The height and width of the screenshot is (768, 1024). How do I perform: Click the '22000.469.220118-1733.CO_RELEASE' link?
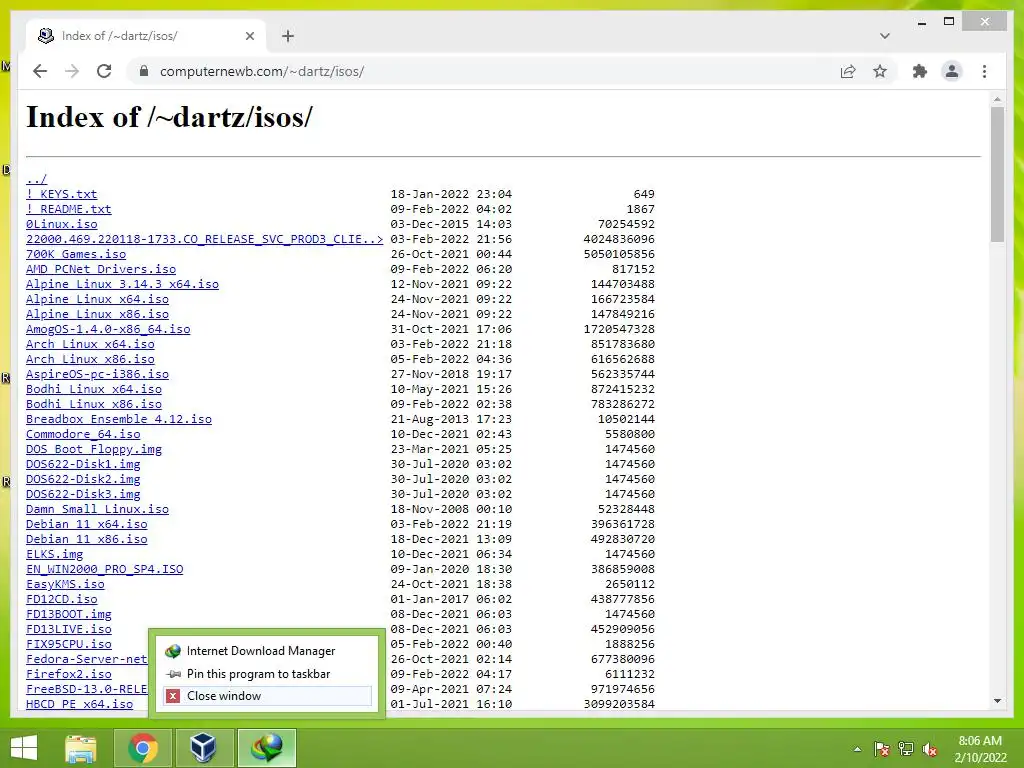click(x=204, y=239)
